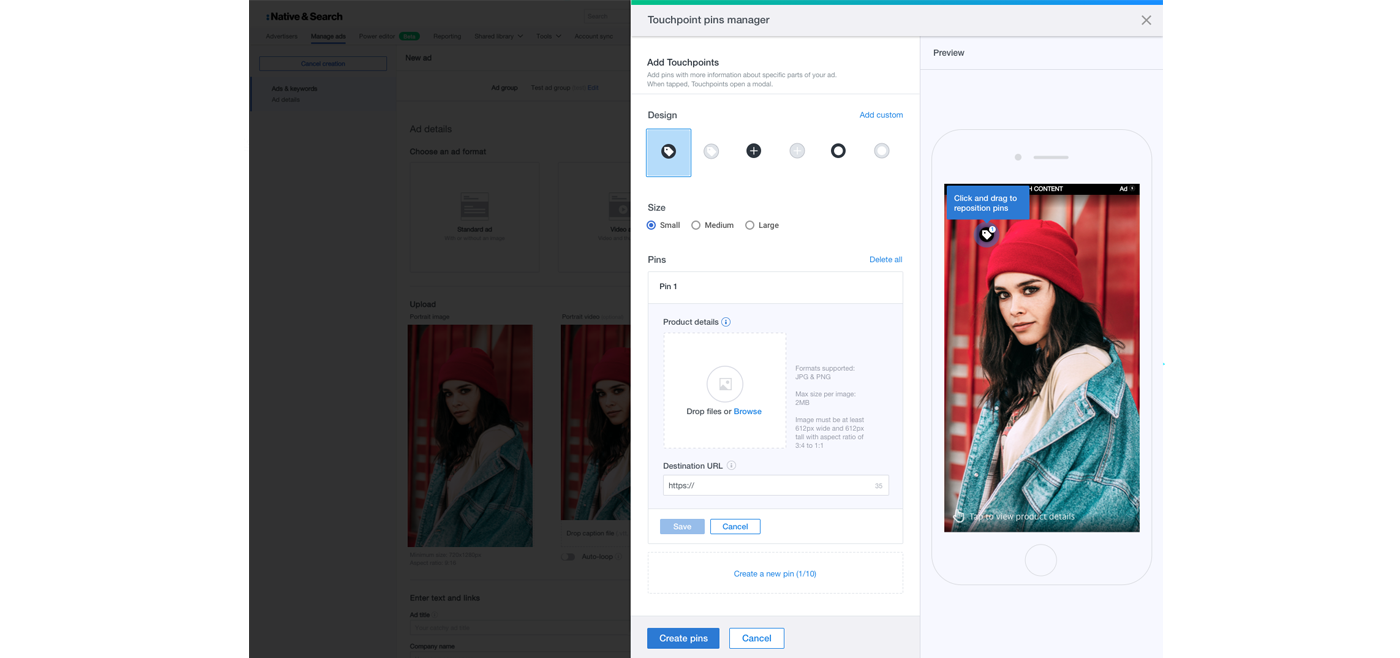The width and height of the screenshot is (1400, 658).
Task: Click the 'Click and drag to reposition pins' tooltip
Action: pyautogui.click(x=988, y=203)
